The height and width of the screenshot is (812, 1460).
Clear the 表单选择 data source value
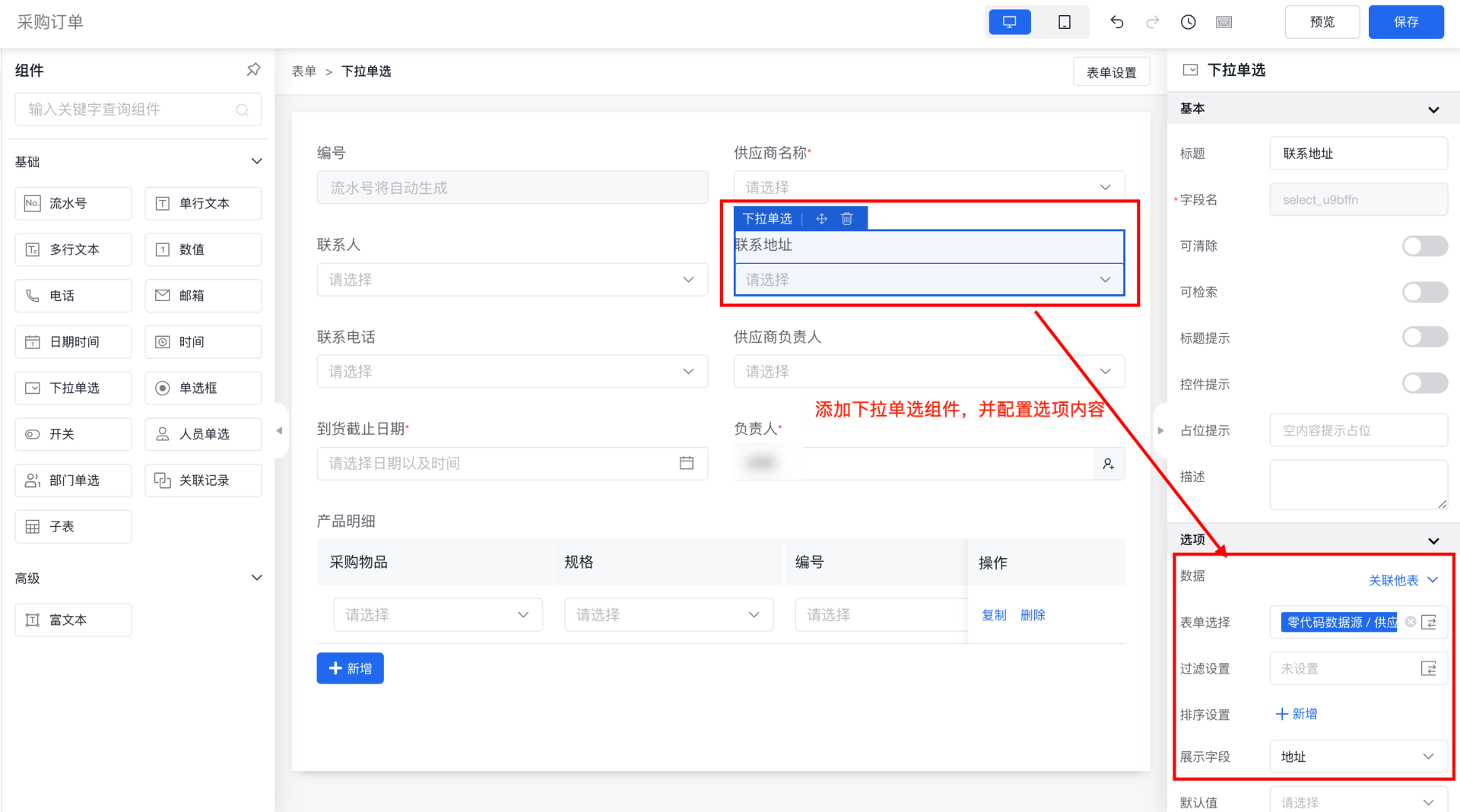tap(1411, 622)
